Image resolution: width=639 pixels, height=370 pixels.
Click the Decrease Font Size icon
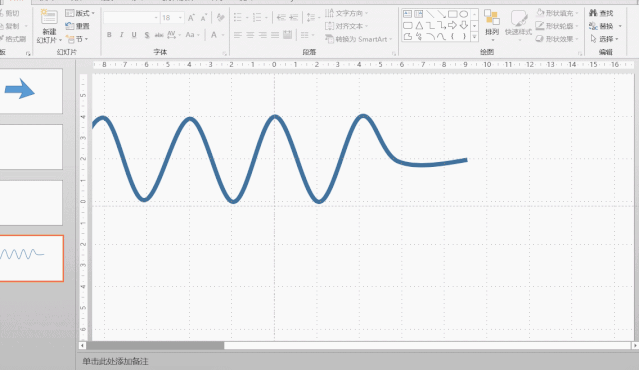tap(203, 18)
